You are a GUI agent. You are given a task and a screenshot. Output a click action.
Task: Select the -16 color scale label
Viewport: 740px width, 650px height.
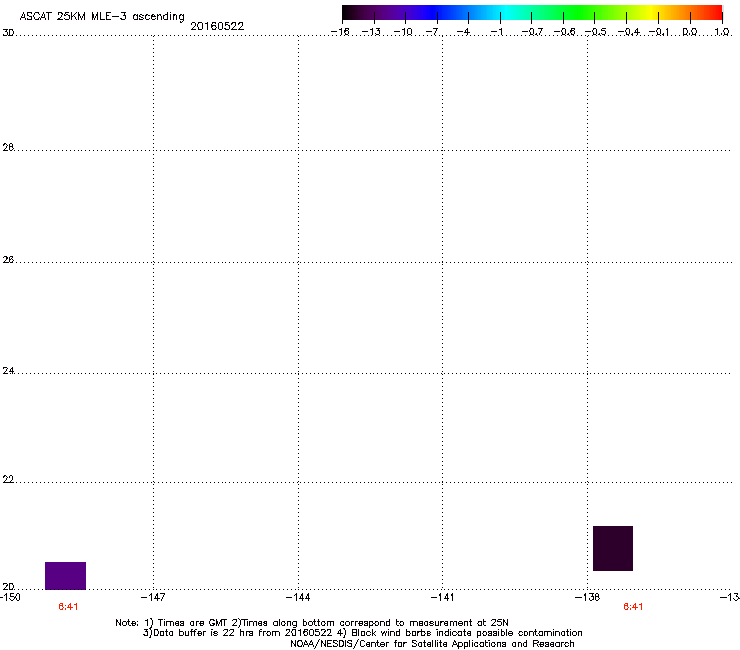pyautogui.click(x=340, y=32)
